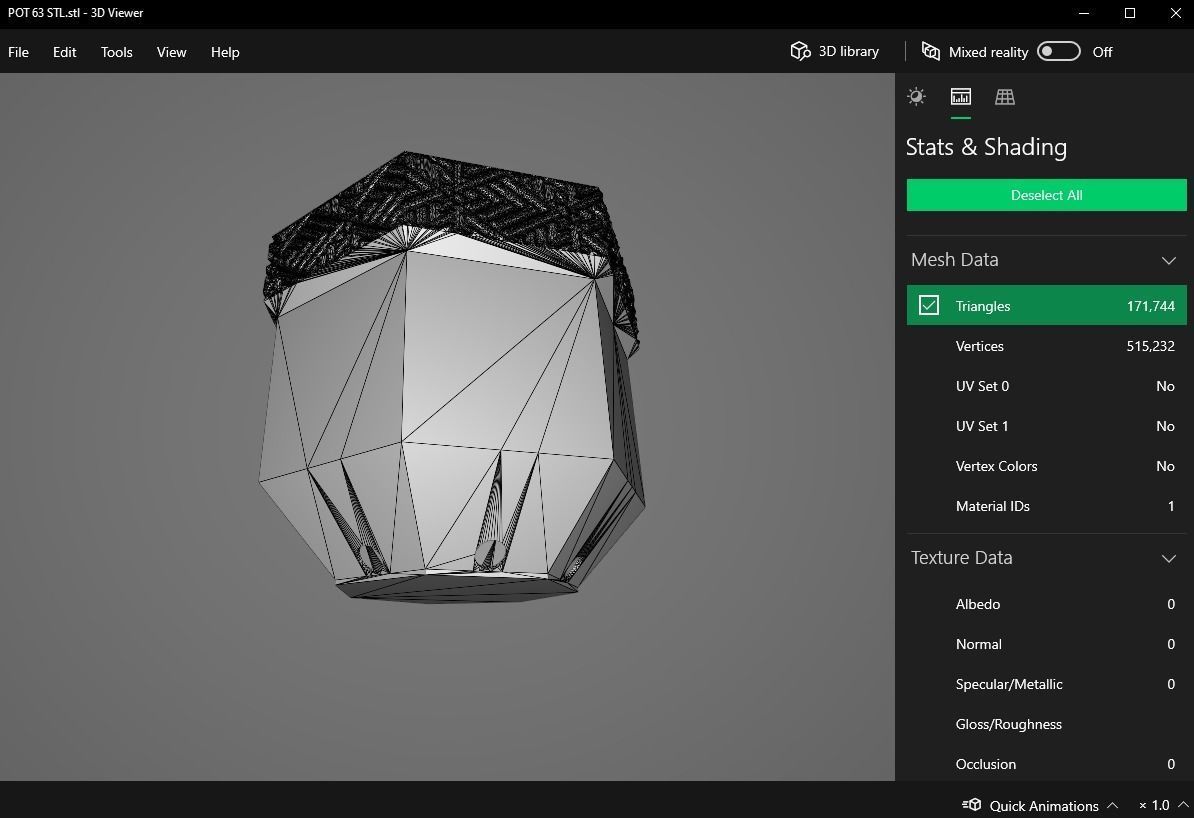Toggle the Mixed reality switch
Image resolution: width=1194 pixels, height=818 pixels.
[1058, 51]
